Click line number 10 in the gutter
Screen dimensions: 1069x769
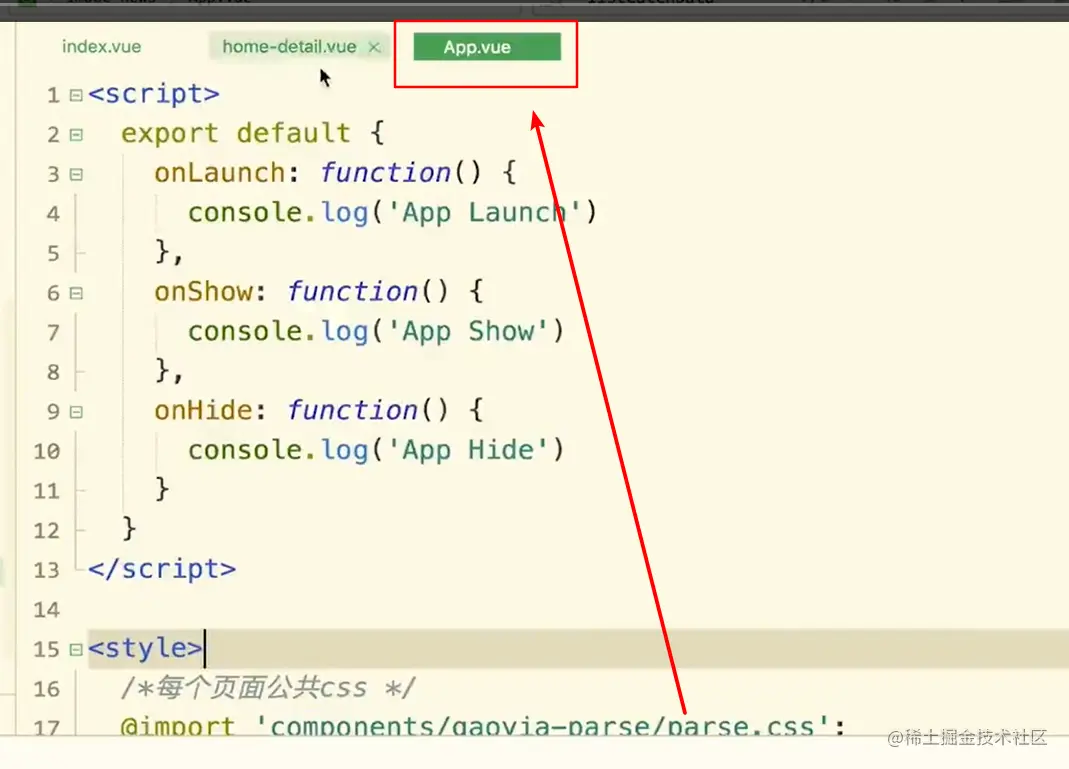click(46, 451)
